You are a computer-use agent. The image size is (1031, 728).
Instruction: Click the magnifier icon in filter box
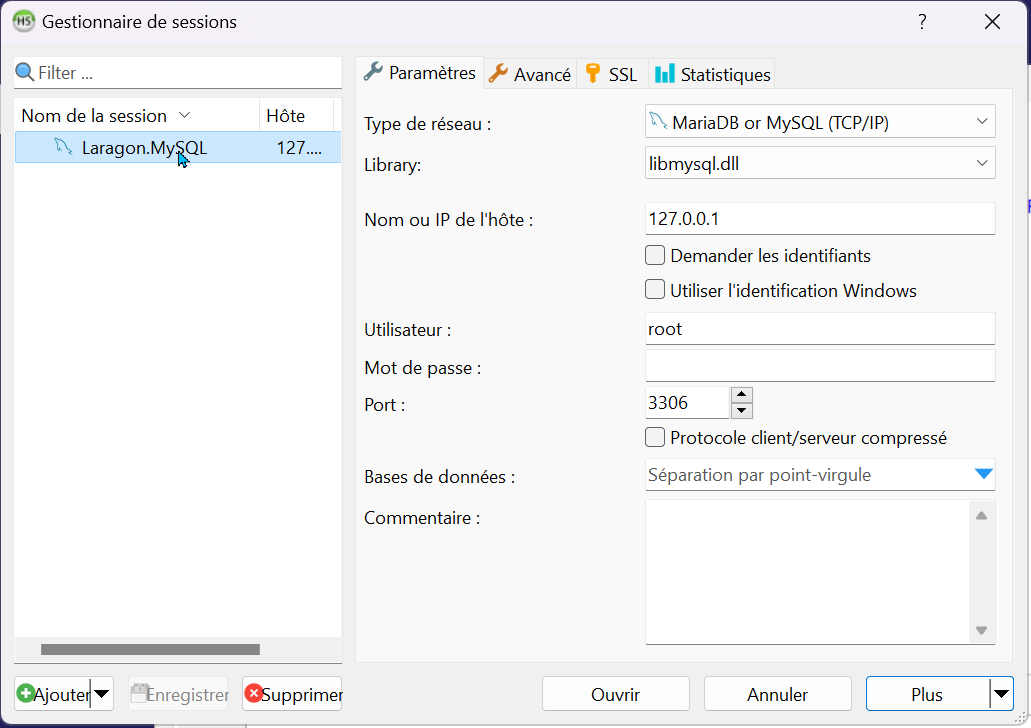point(25,73)
